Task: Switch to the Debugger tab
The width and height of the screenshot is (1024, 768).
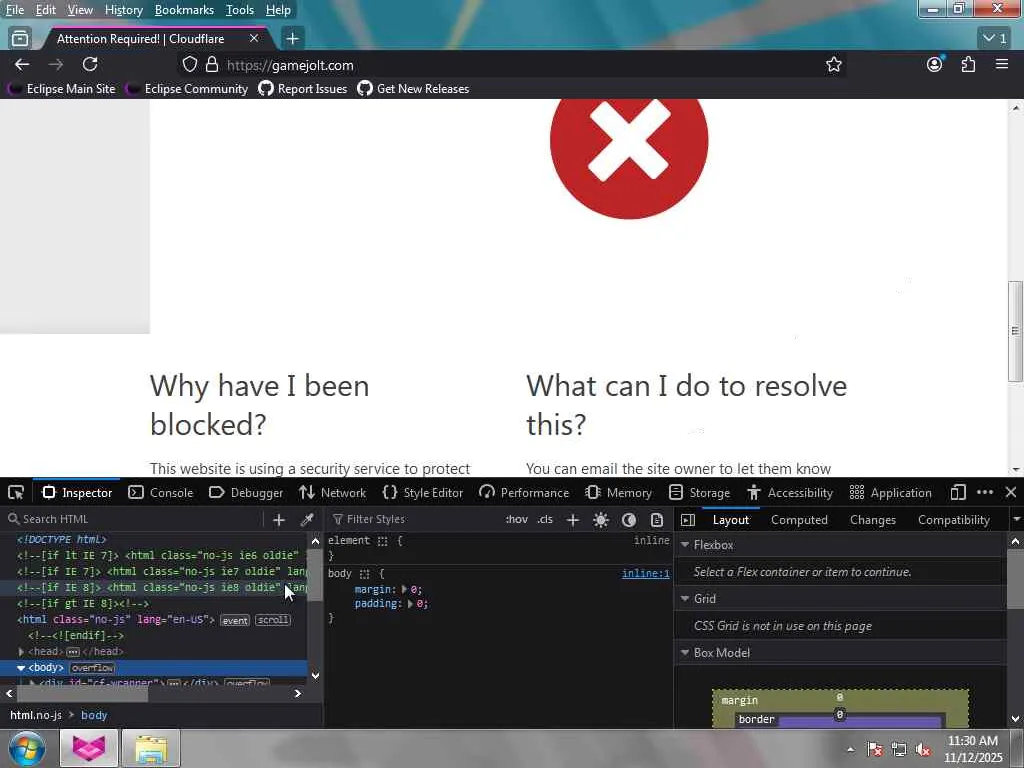Action: point(246,492)
